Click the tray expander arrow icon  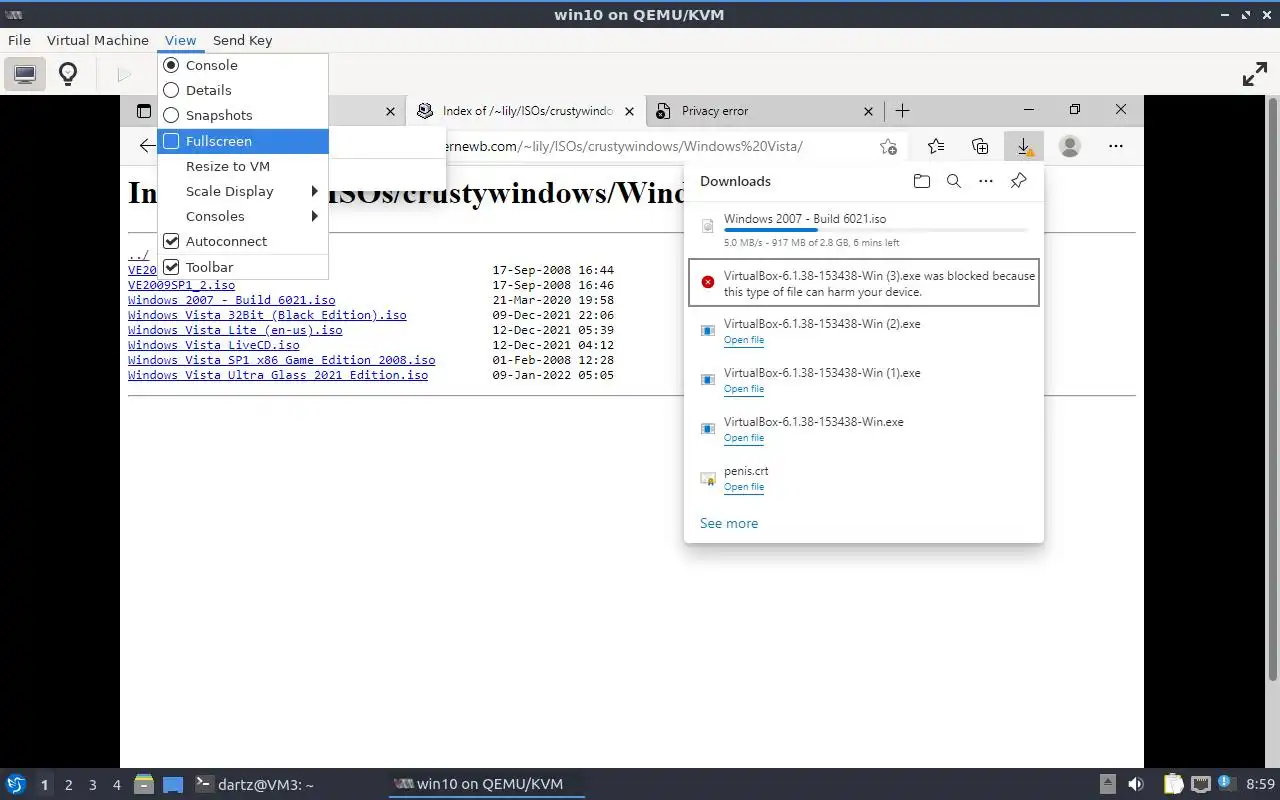pyautogui.click(x=1107, y=784)
